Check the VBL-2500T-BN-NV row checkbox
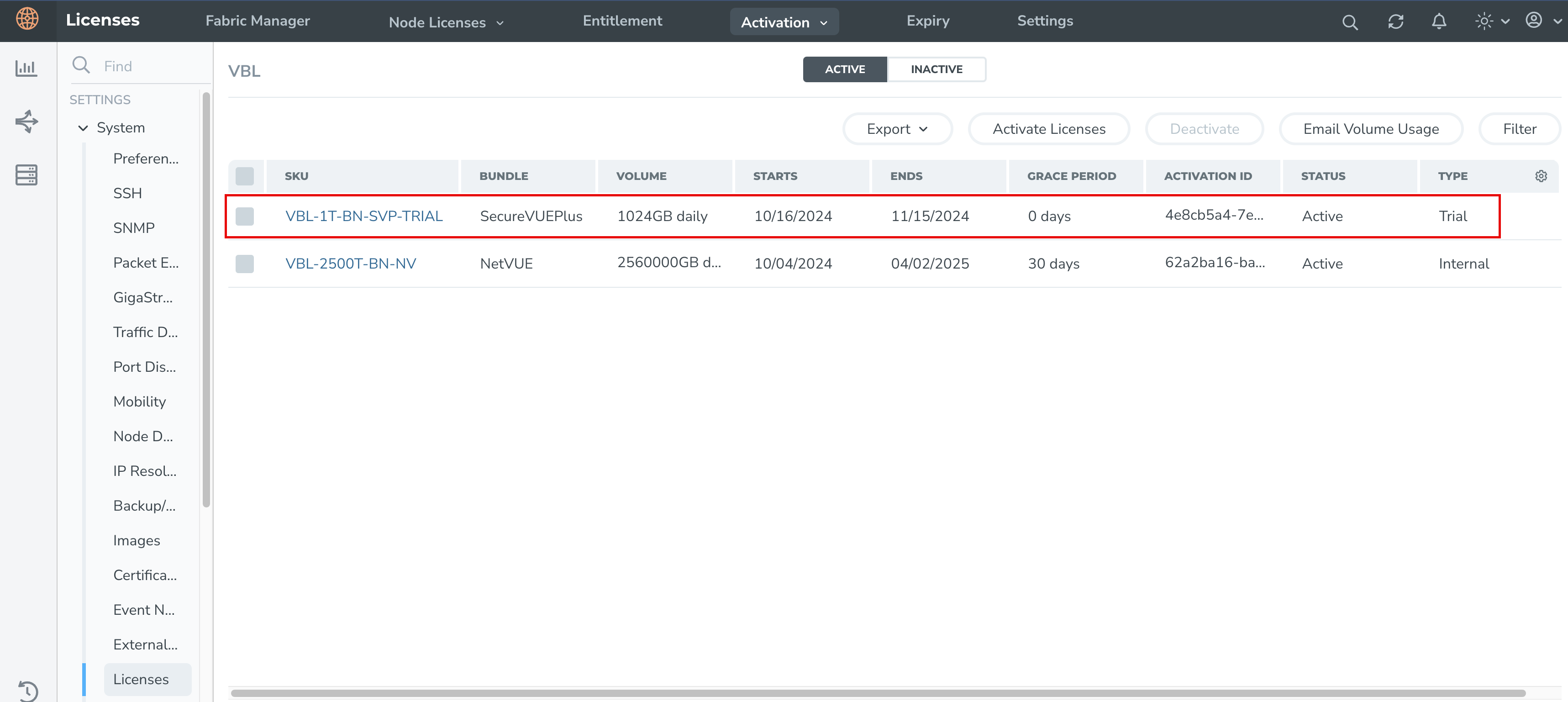 pos(245,264)
